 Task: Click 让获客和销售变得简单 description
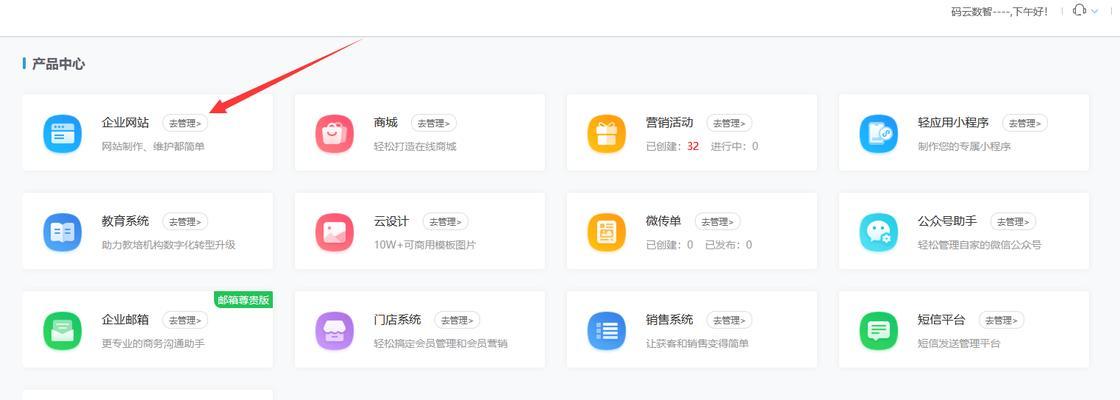tap(697, 344)
